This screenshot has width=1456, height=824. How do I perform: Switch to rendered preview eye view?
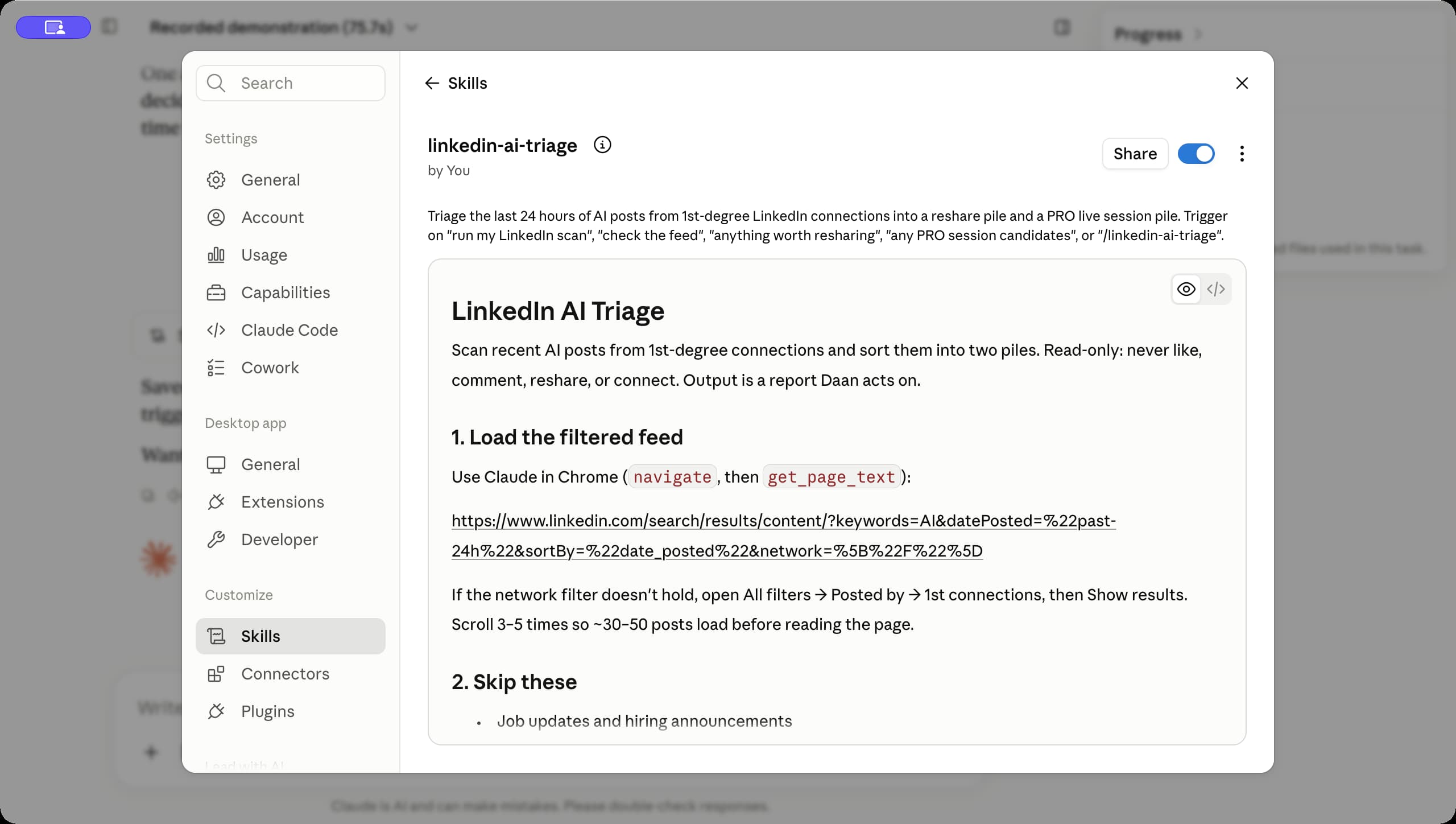click(1186, 289)
